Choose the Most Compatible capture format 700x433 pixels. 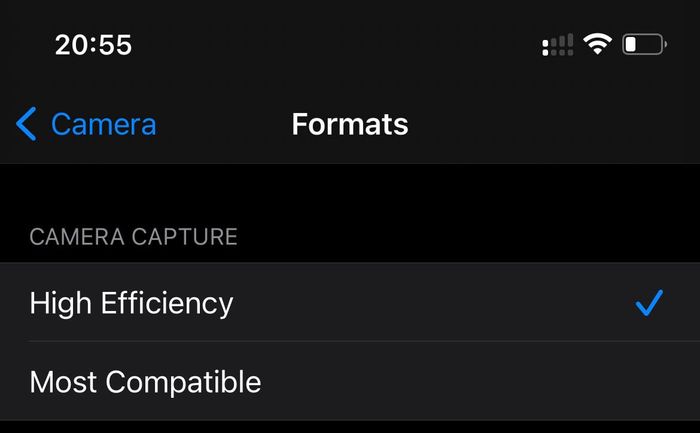pyautogui.click(x=350, y=381)
